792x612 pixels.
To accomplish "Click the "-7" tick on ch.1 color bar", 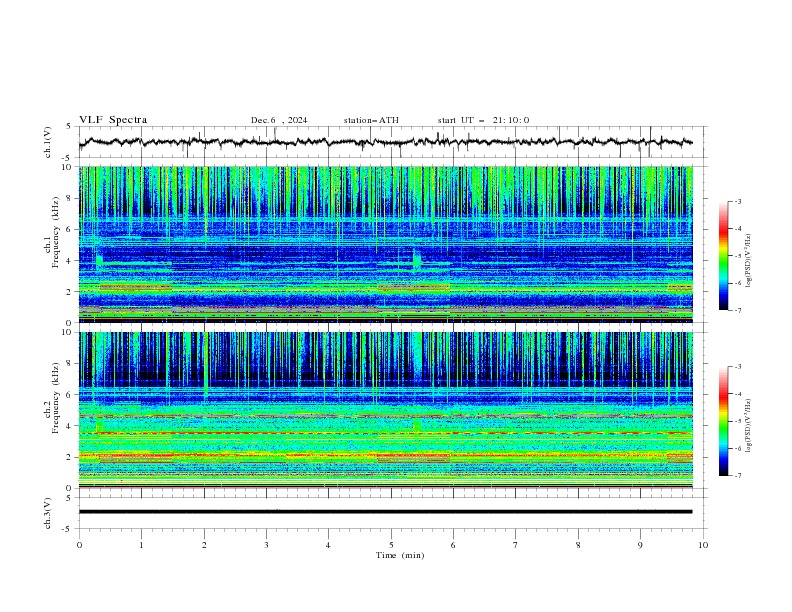I will (x=737, y=310).
